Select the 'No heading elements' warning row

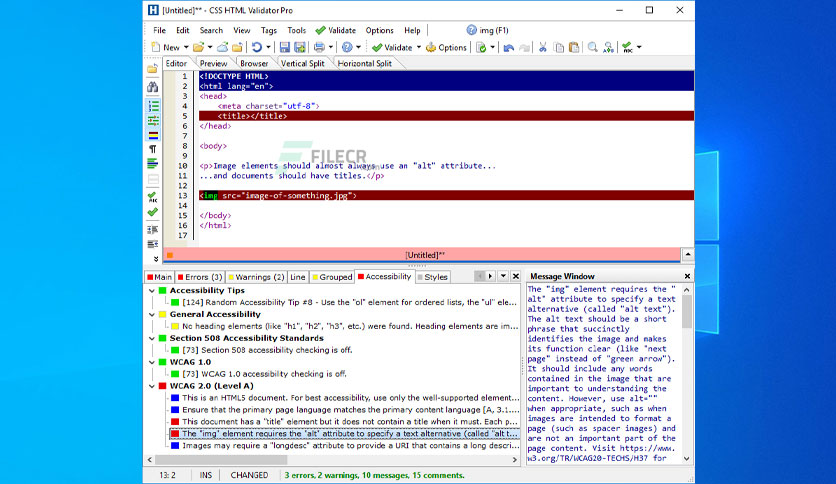click(x=344, y=326)
